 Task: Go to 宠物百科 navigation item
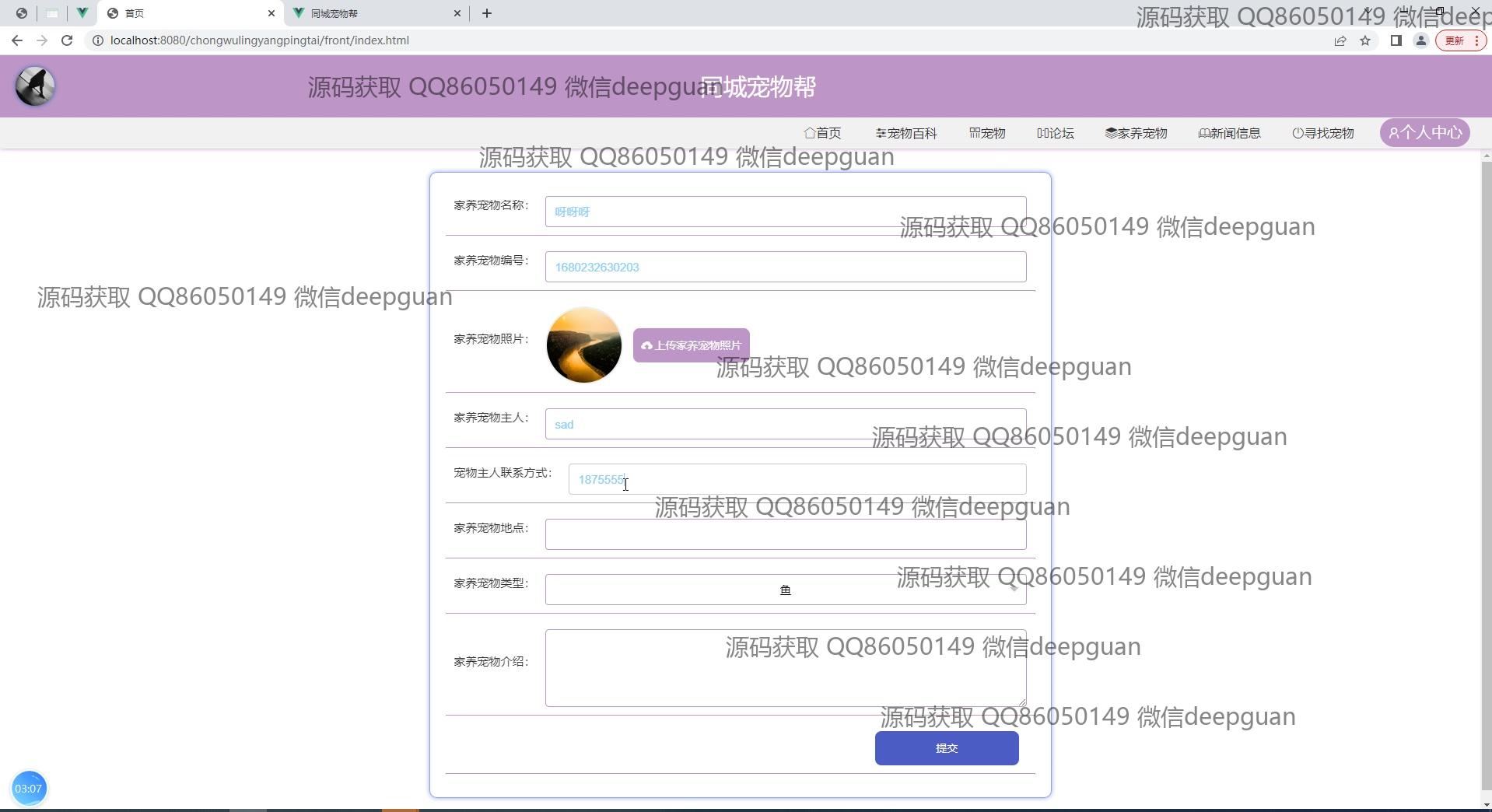tap(906, 133)
